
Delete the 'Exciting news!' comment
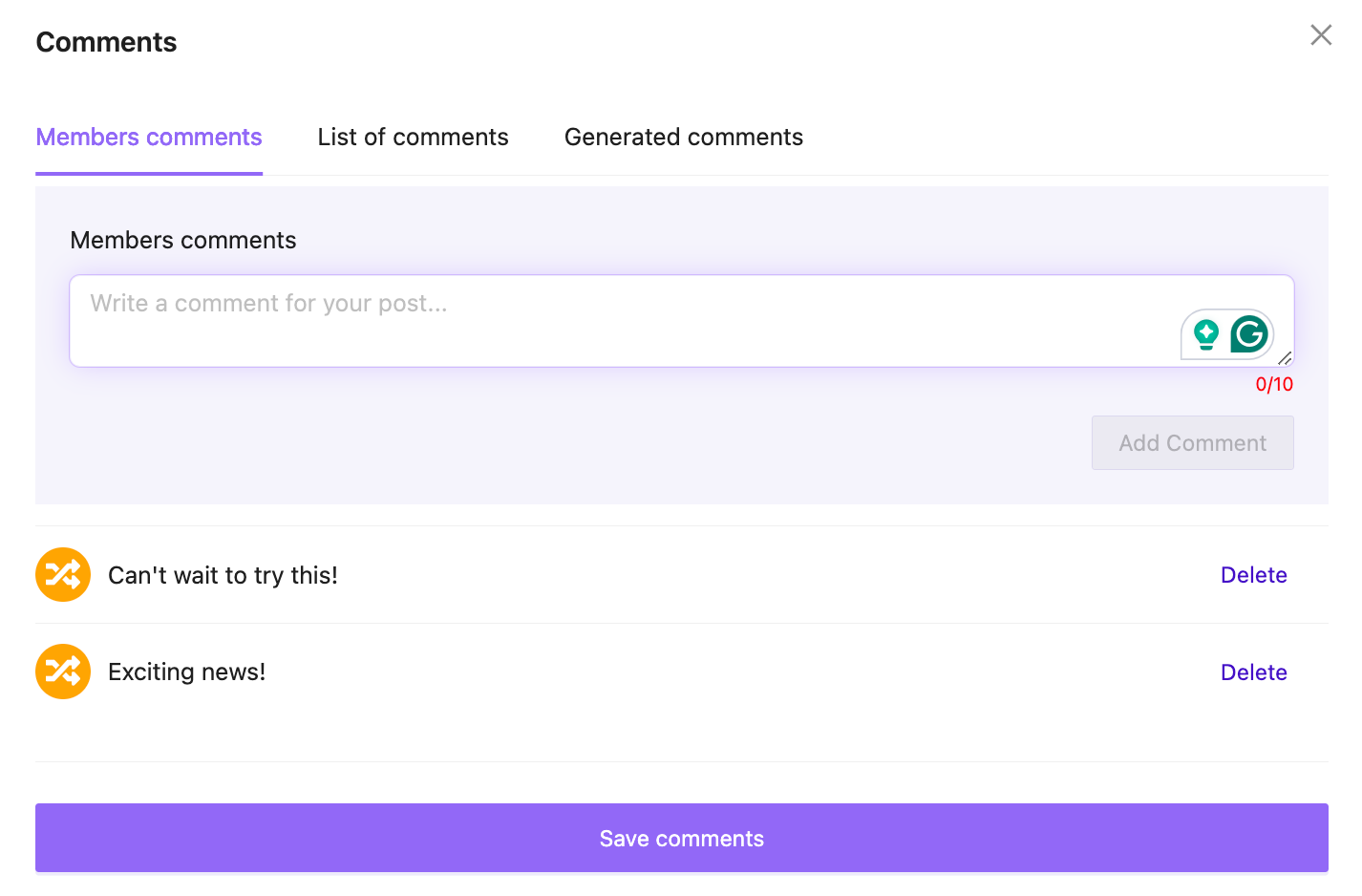[1253, 672]
